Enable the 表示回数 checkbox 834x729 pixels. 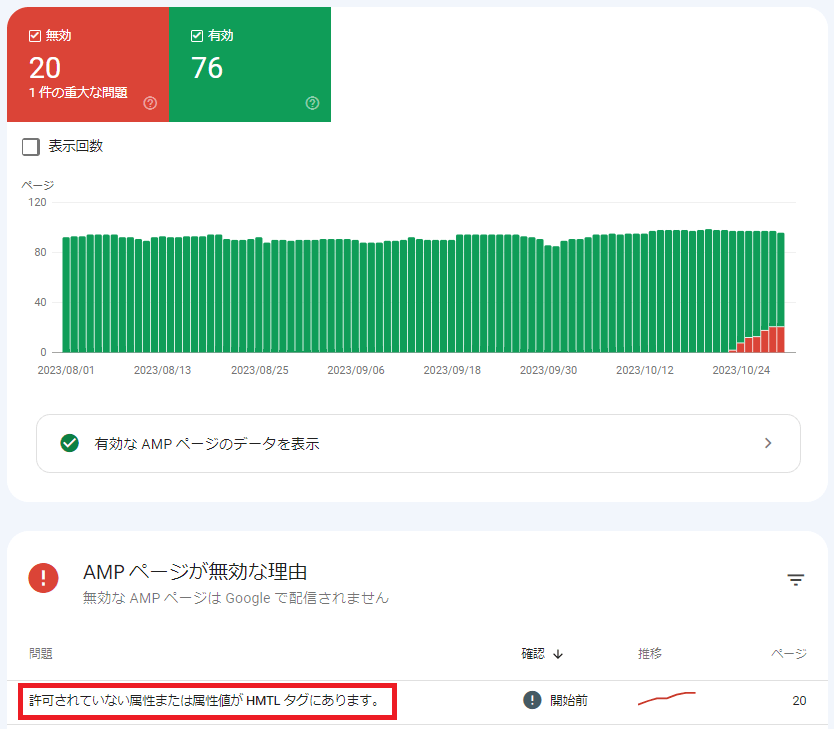click(x=31, y=147)
